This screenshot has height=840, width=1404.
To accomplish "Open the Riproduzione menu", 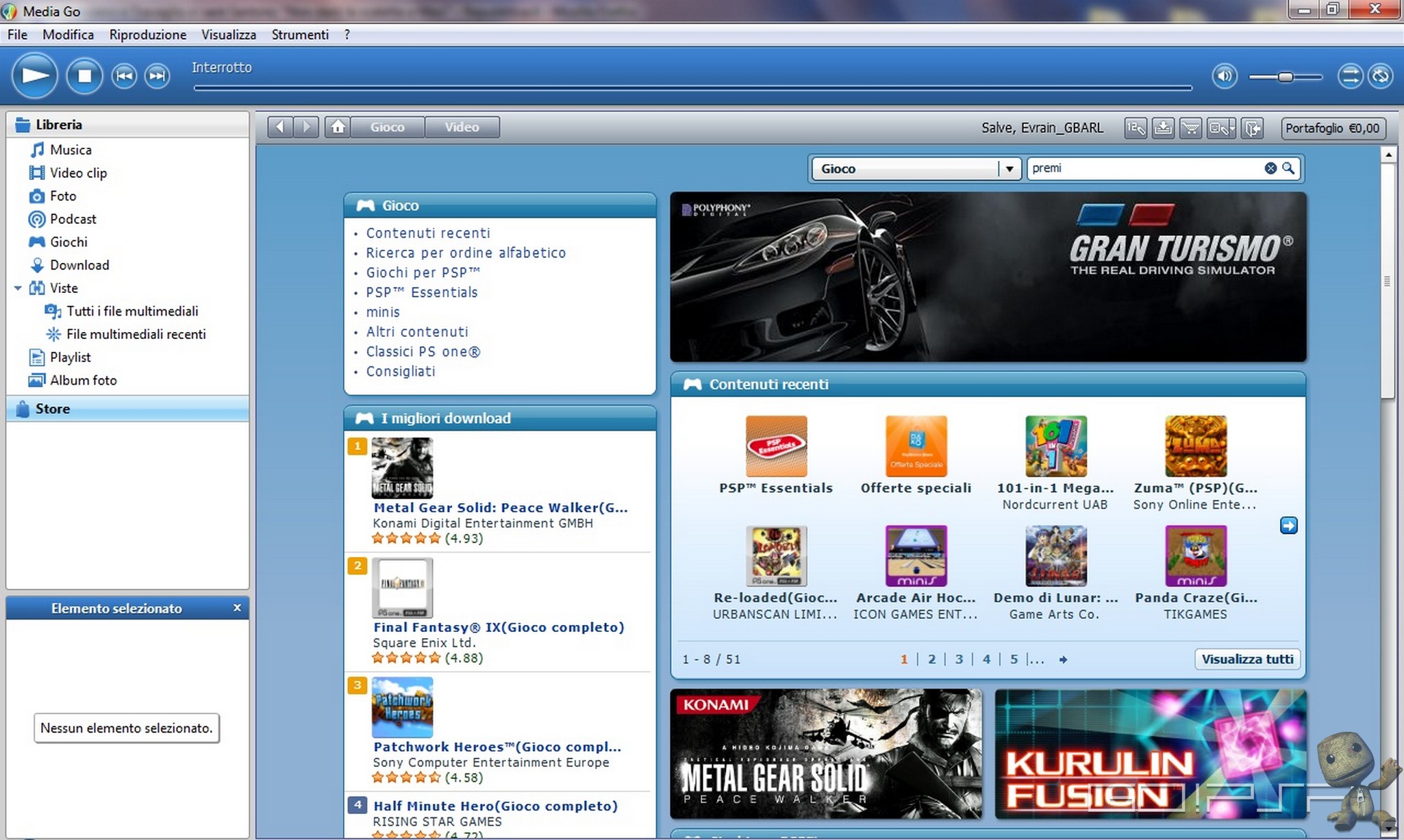I will (x=147, y=34).
